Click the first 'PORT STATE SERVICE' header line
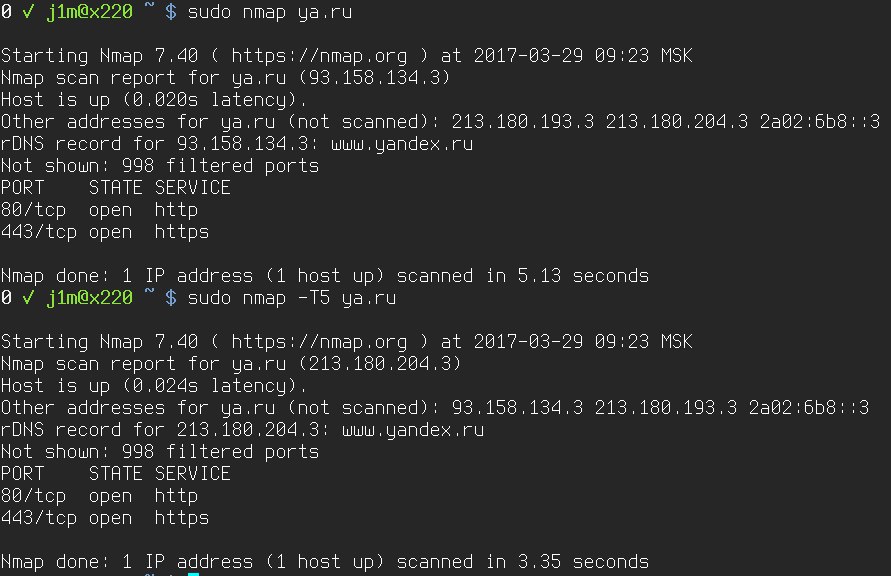Viewport: 891px width, 576px height. pyautogui.click(x=116, y=187)
